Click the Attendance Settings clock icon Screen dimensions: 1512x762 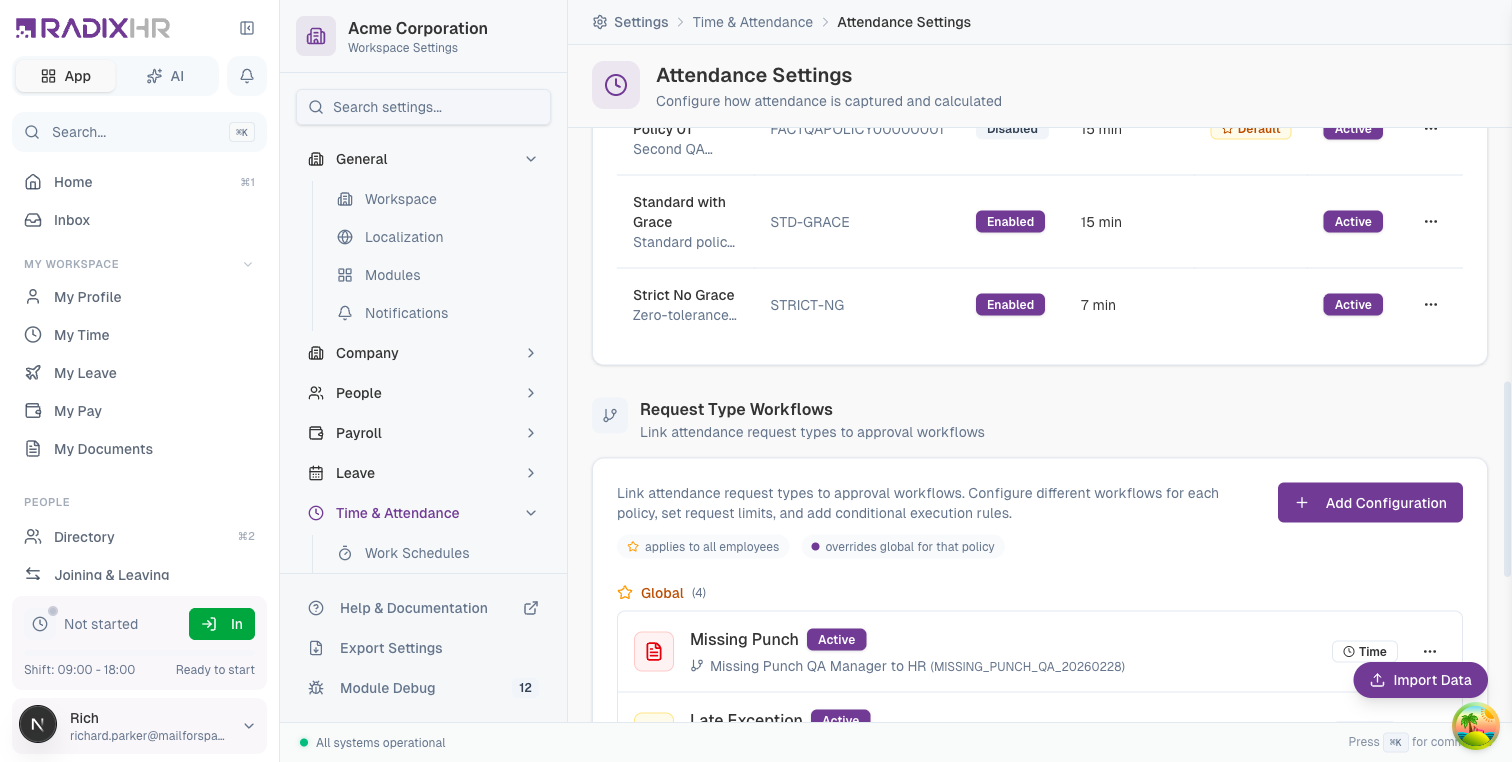pos(616,85)
